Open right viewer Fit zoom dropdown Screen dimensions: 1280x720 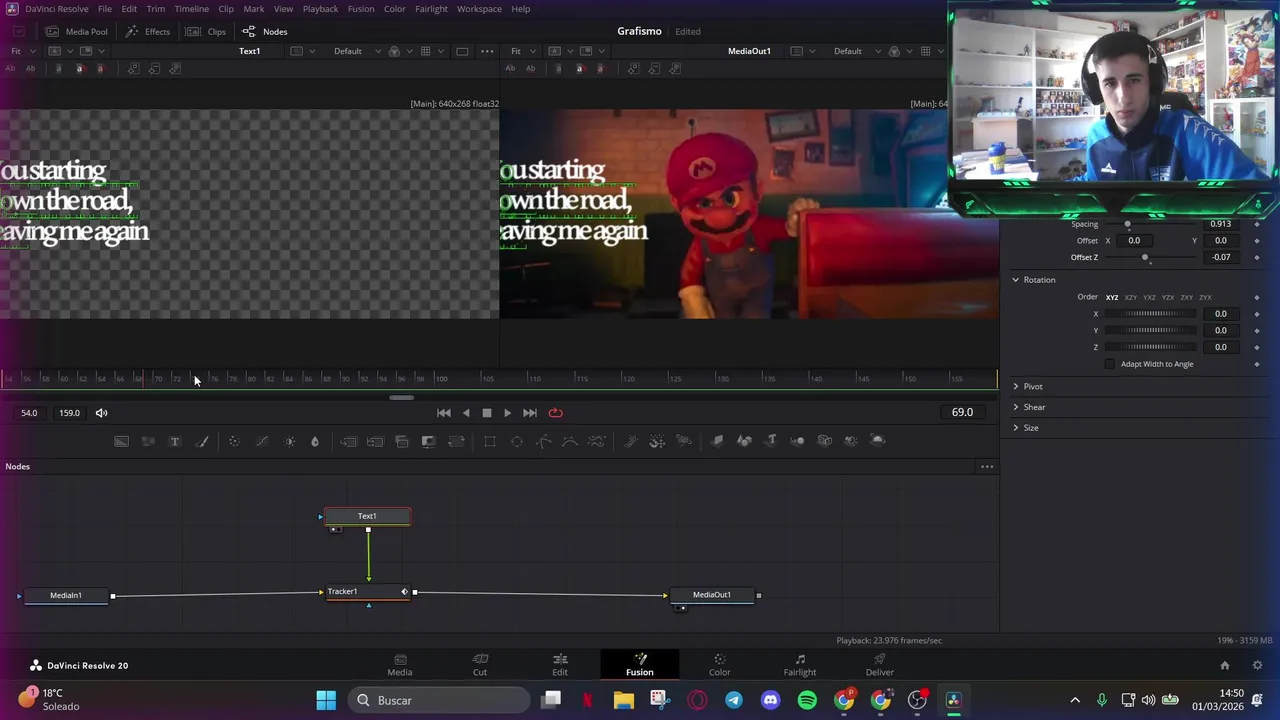click(x=522, y=51)
